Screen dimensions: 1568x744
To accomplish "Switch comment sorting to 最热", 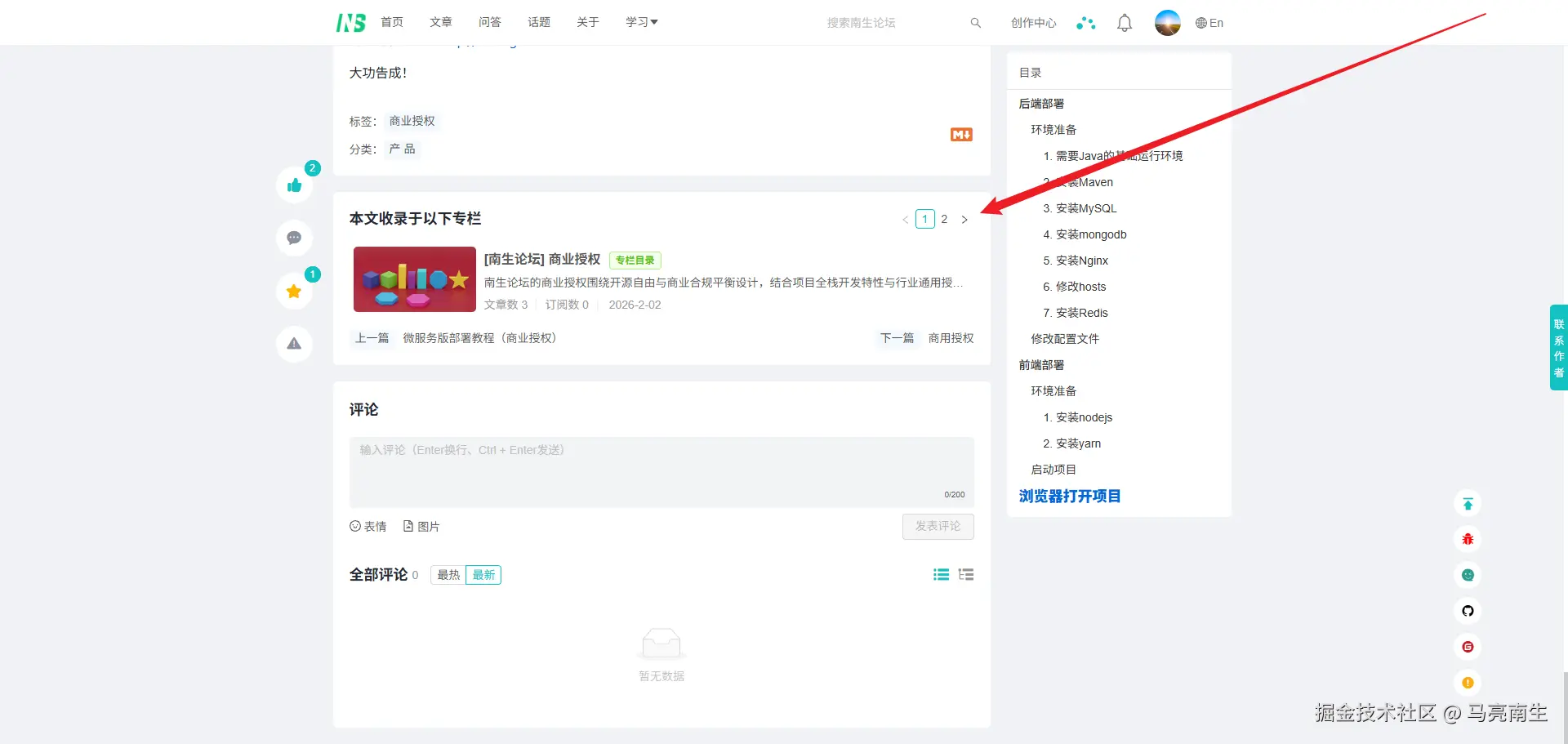I will point(447,574).
